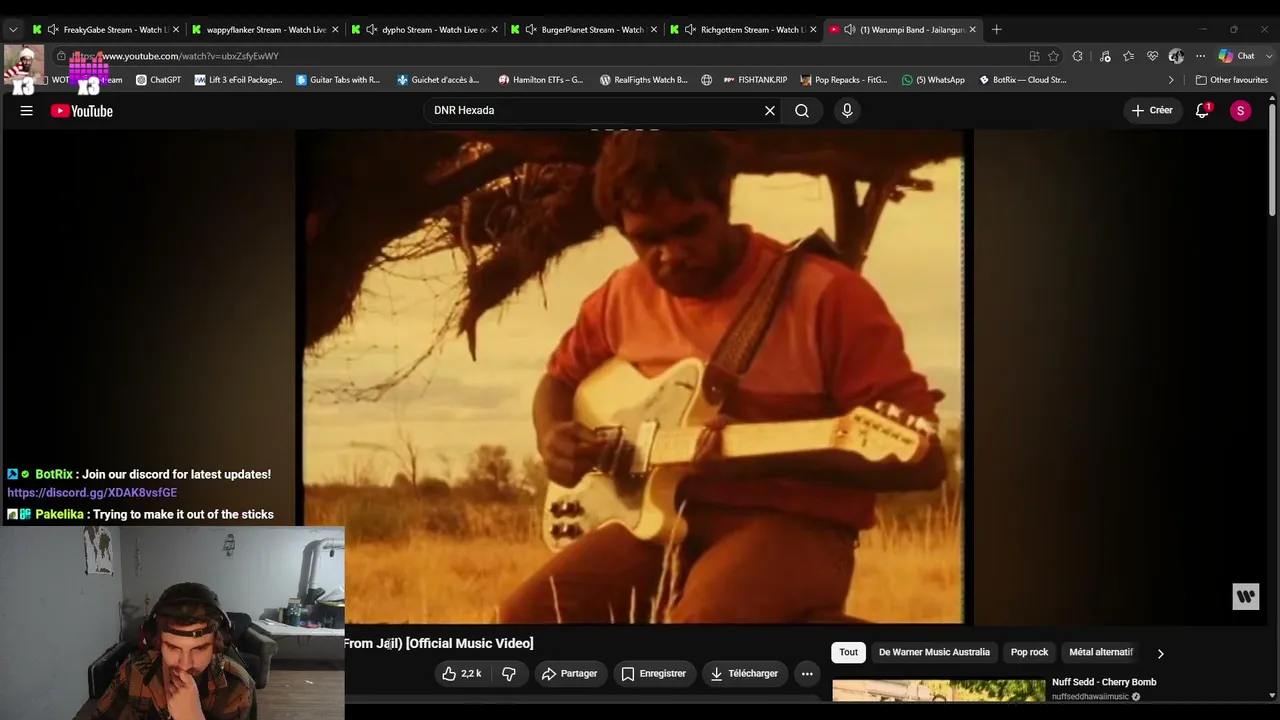Like the video with thumbs up
The height and width of the screenshot is (720, 1280).
[462, 674]
